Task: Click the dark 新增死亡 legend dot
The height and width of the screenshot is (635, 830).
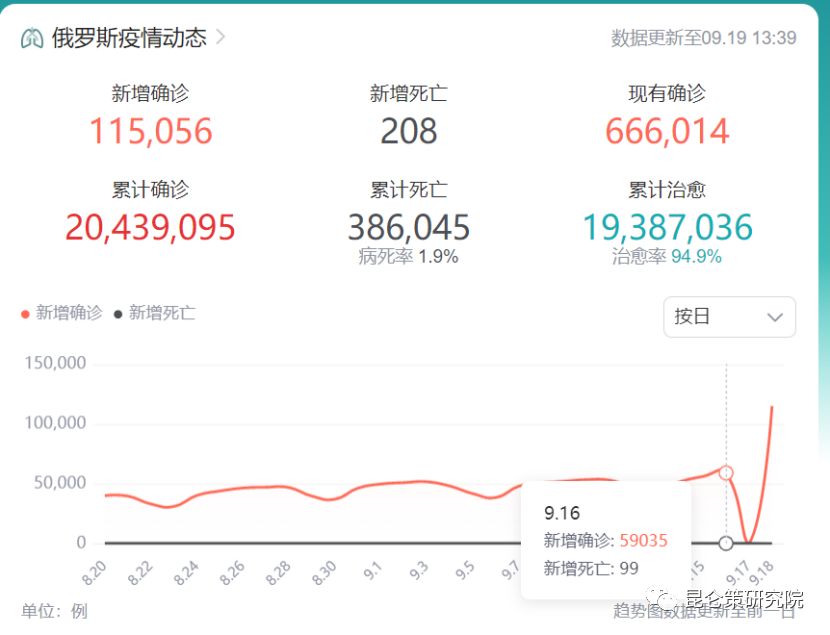Action: click(x=118, y=314)
